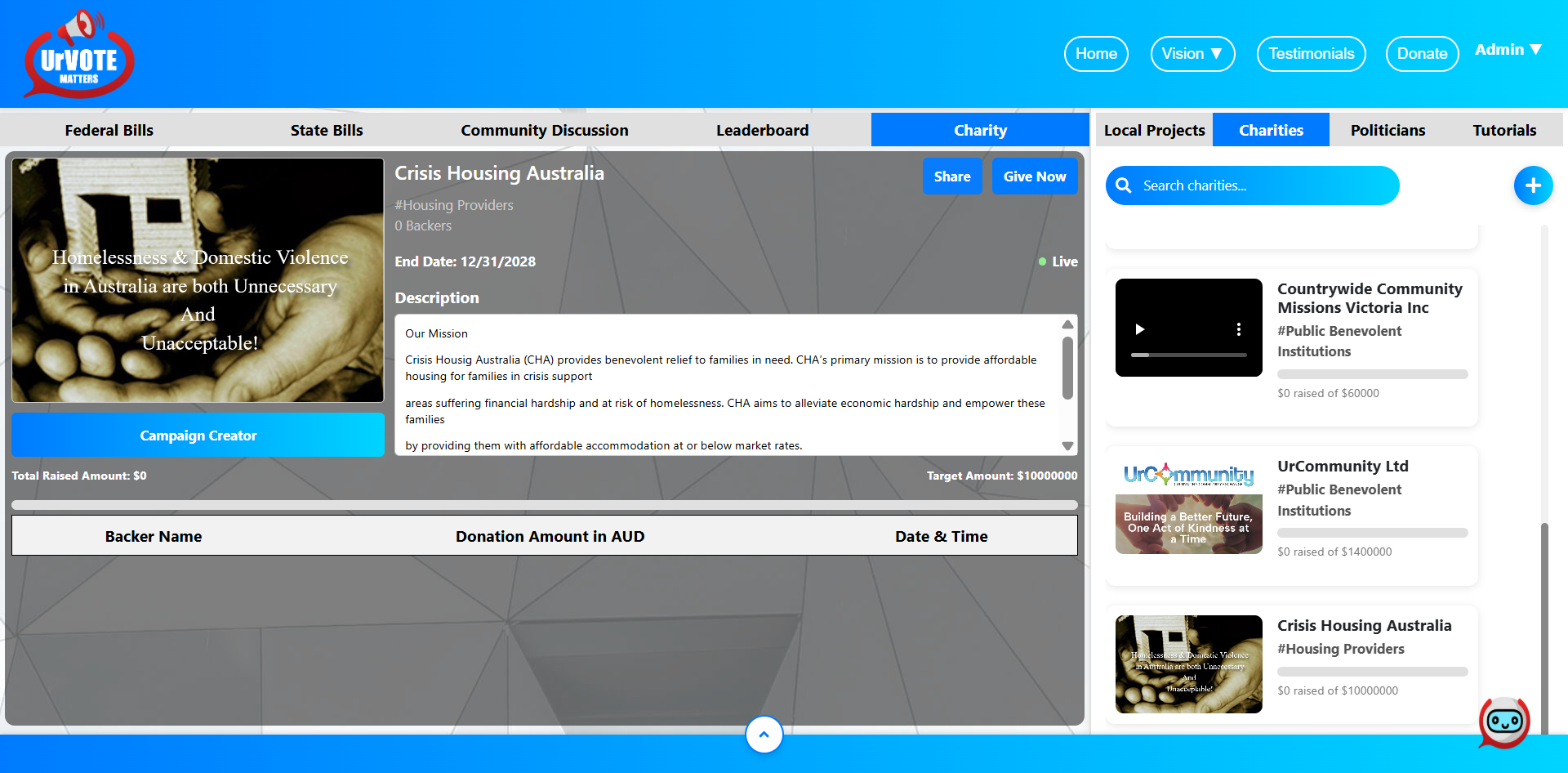This screenshot has width=1568, height=773.
Task: Switch to Local Projects tab
Action: (x=1154, y=130)
